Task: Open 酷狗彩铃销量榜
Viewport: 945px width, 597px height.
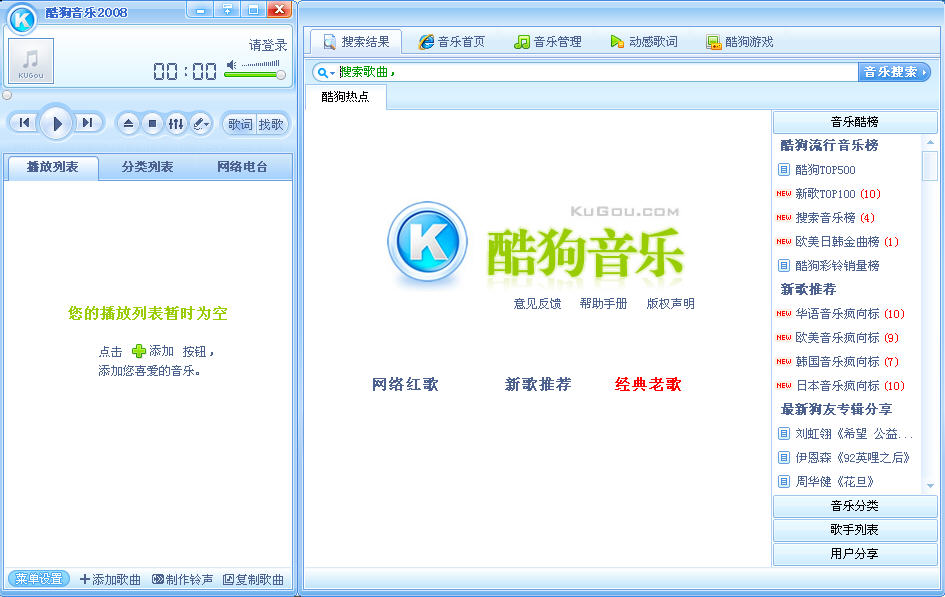Action: [838, 266]
